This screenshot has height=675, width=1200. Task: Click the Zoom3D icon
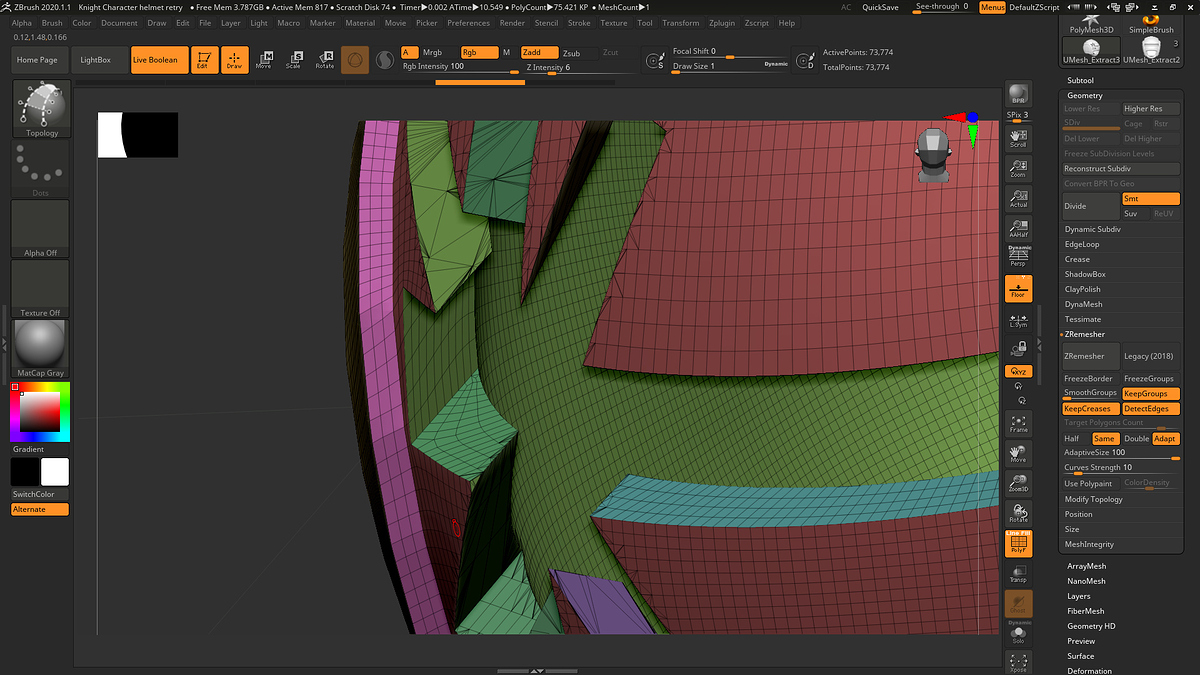pos(1018,483)
